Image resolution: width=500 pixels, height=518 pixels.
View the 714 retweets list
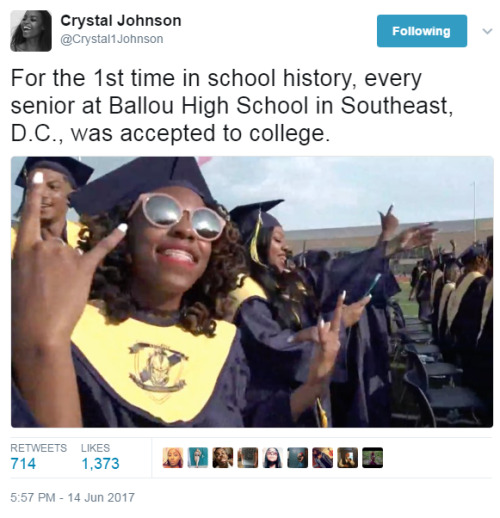tap(23, 463)
